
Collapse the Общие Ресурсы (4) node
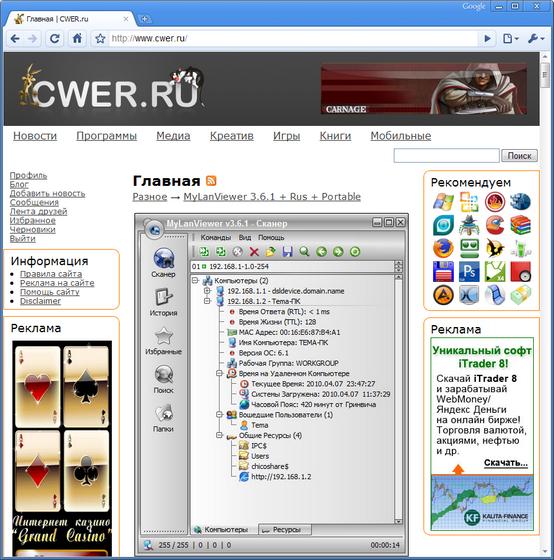219,436
